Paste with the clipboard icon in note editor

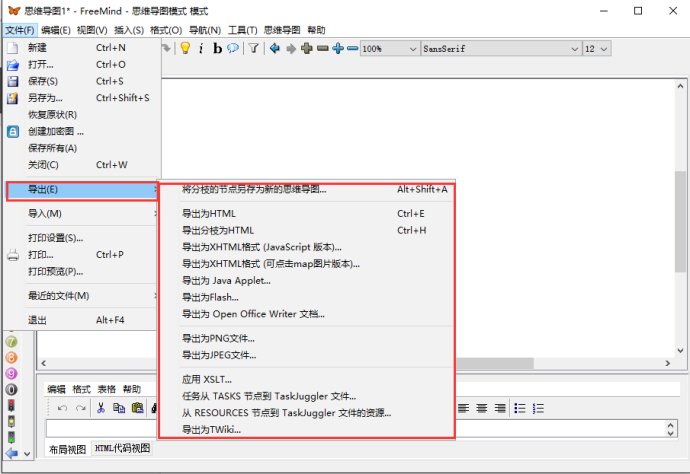coord(137,408)
